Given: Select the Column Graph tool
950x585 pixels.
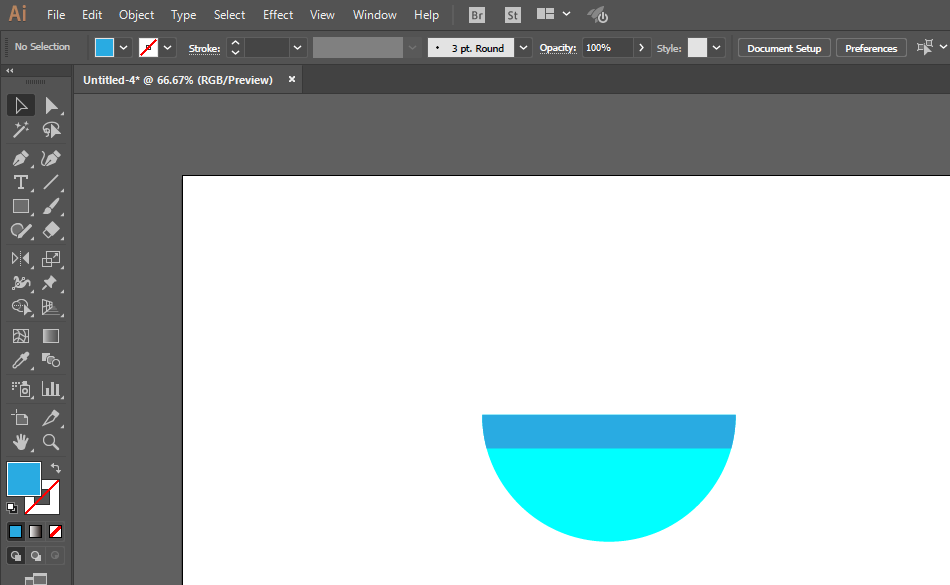Looking at the screenshot, I should pos(51,389).
